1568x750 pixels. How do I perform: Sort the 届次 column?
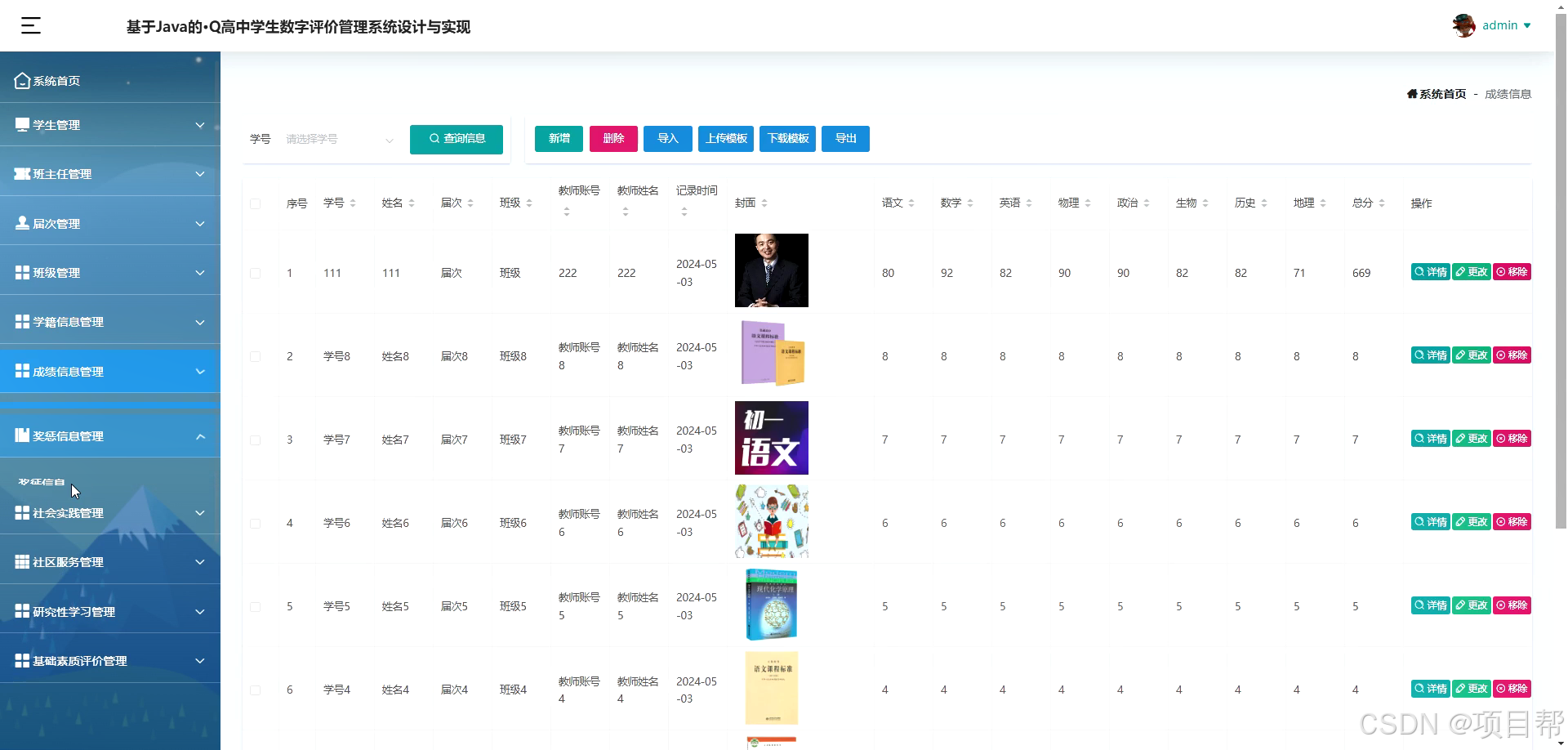point(470,203)
